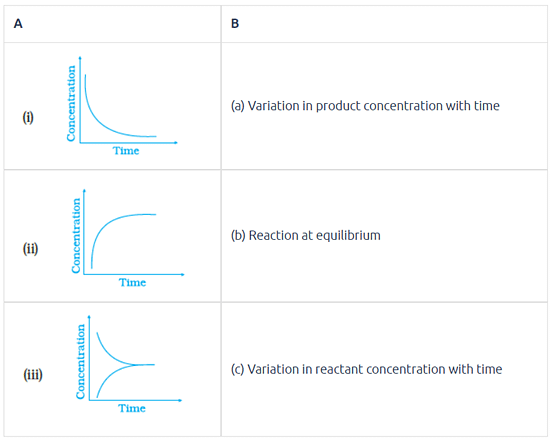
Task: Click the rising concentration graph (ii)
Action: [127, 238]
